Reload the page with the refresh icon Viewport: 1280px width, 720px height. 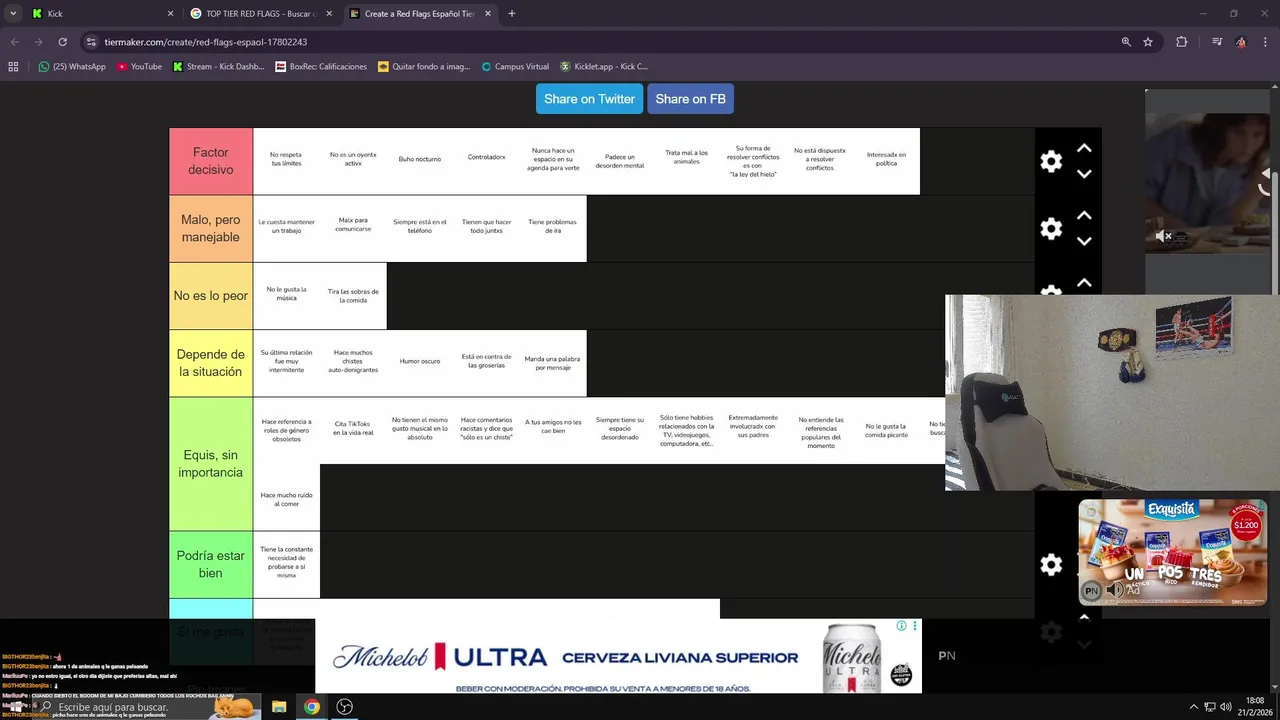pos(62,42)
